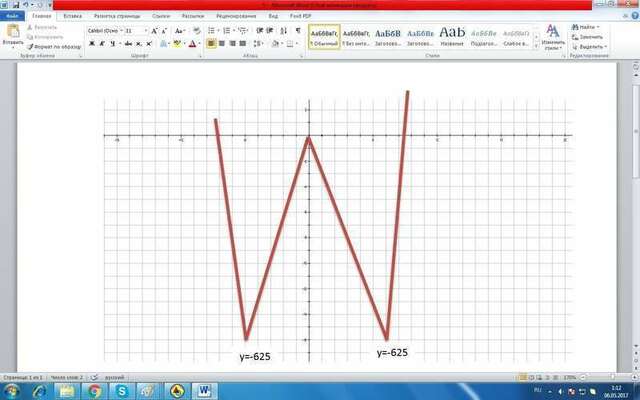The image size is (640, 400).
Task: Open the Line Spacing dropdown
Action: [258, 44]
